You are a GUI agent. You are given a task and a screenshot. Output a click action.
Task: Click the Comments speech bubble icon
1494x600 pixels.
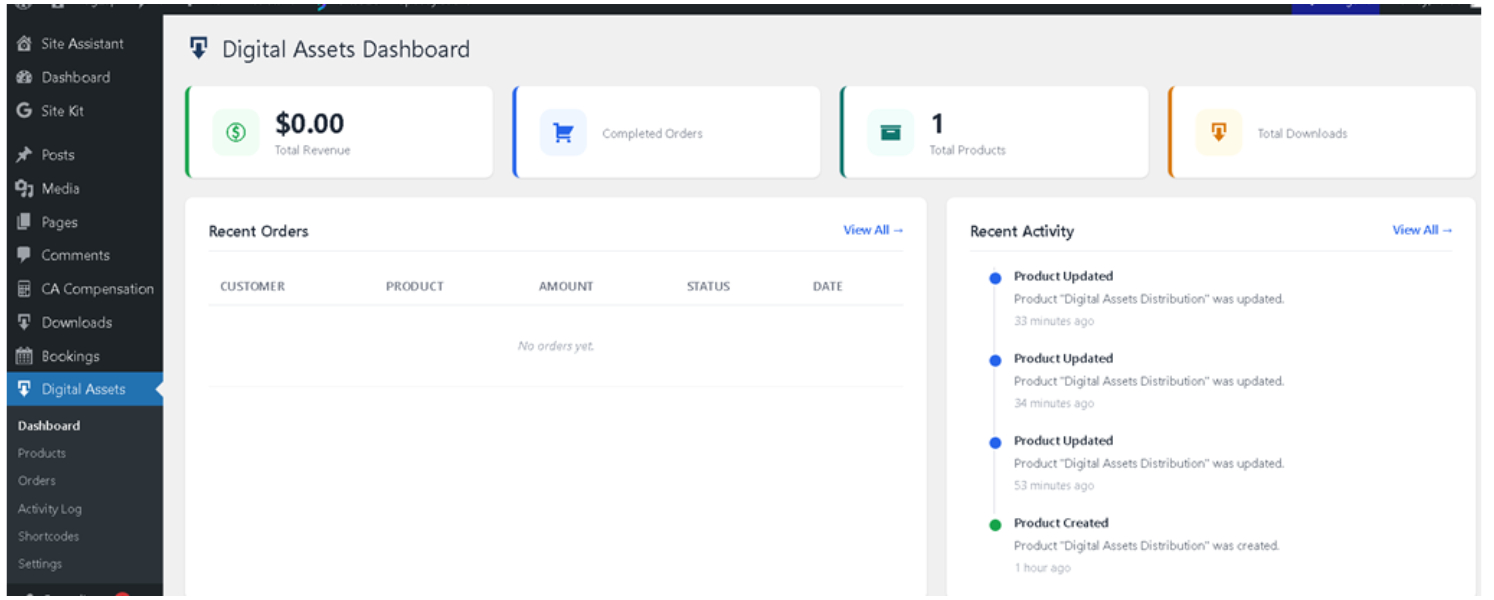(x=24, y=255)
